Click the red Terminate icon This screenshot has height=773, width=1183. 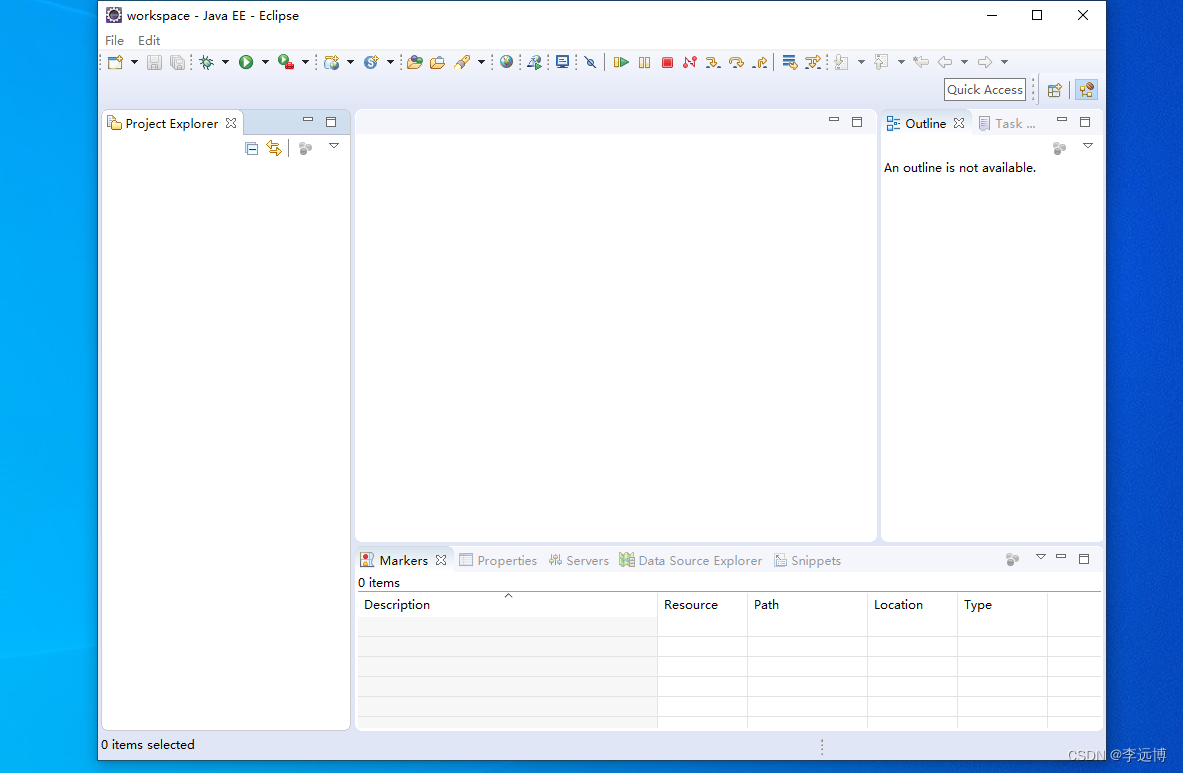[x=667, y=61]
